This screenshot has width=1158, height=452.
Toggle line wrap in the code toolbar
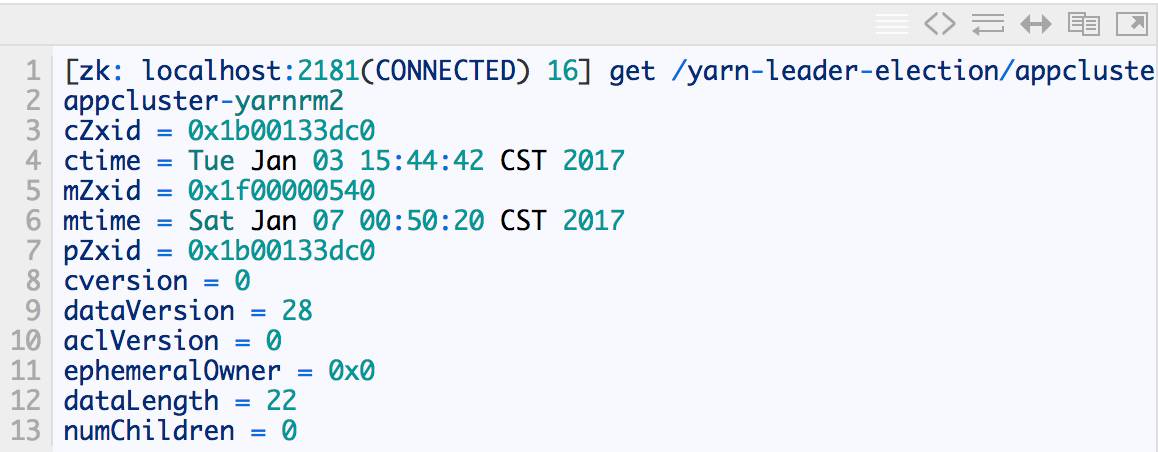pyautogui.click(x=987, y=24)
